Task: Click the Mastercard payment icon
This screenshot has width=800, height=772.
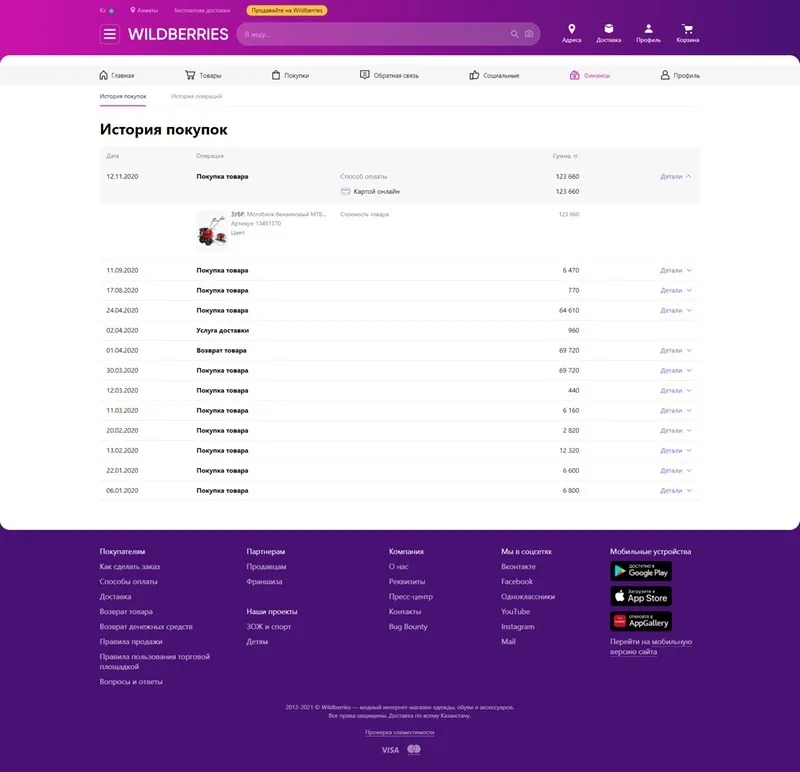Action: (x=414, y=749)
